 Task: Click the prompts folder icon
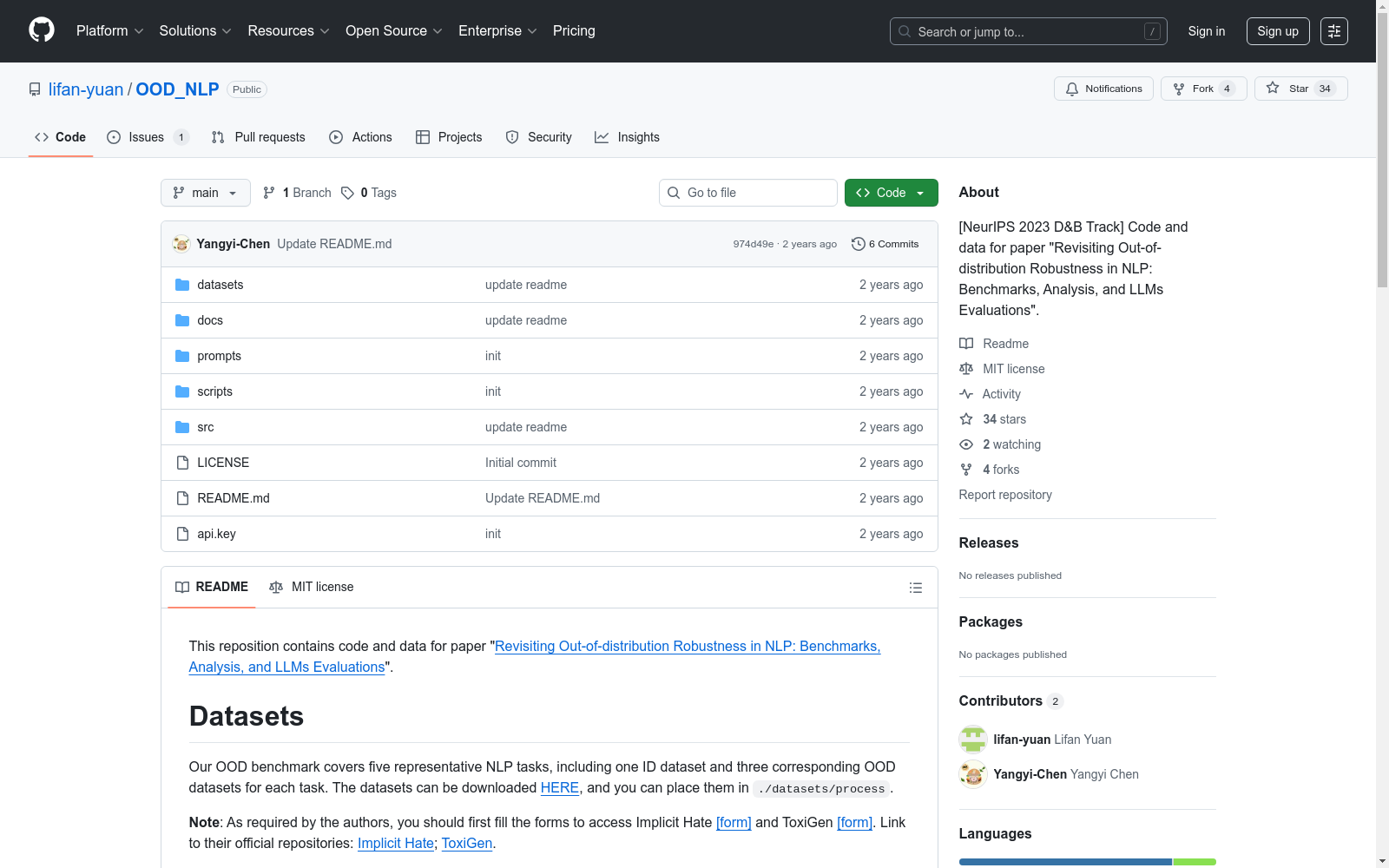click(182, 356)
